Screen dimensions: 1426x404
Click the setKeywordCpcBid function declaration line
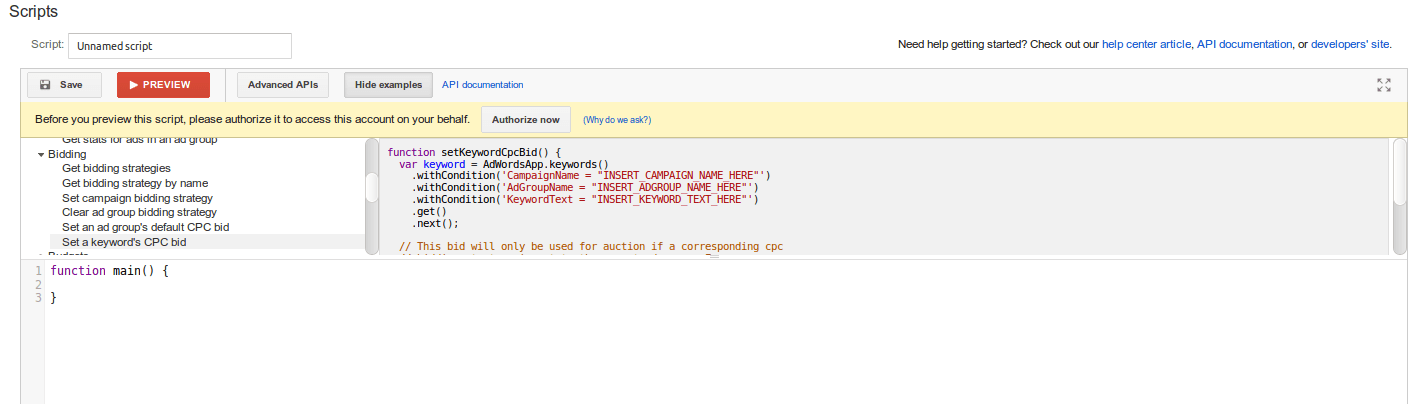point(475,152)
